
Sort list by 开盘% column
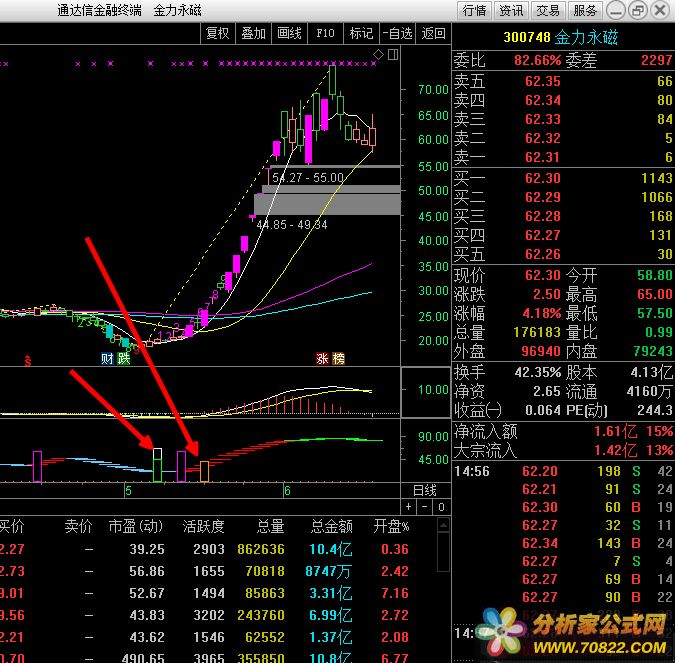(x=391, y=526)
